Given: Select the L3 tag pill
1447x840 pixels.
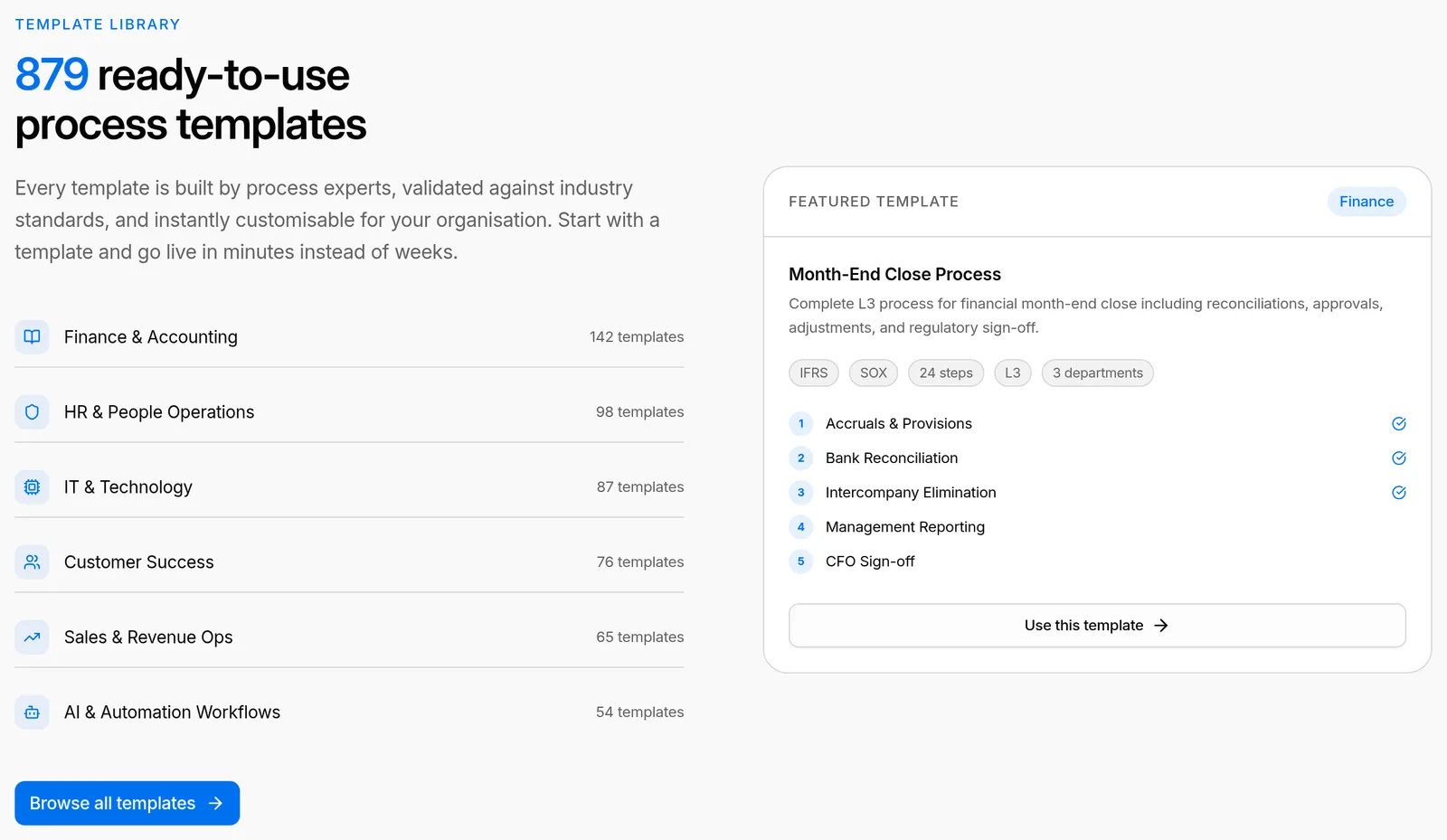Looking at the screenshot, I should pos(1013,373).
